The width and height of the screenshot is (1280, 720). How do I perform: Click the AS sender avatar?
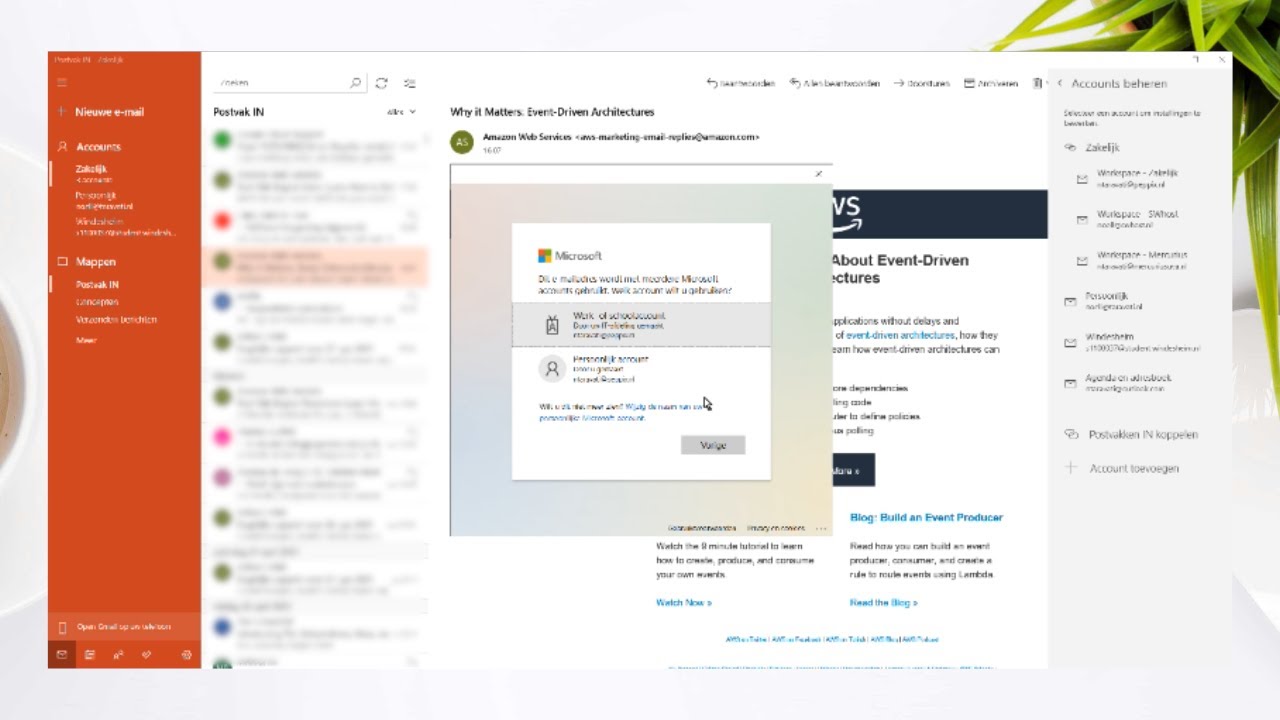click(x=462, y=142)
